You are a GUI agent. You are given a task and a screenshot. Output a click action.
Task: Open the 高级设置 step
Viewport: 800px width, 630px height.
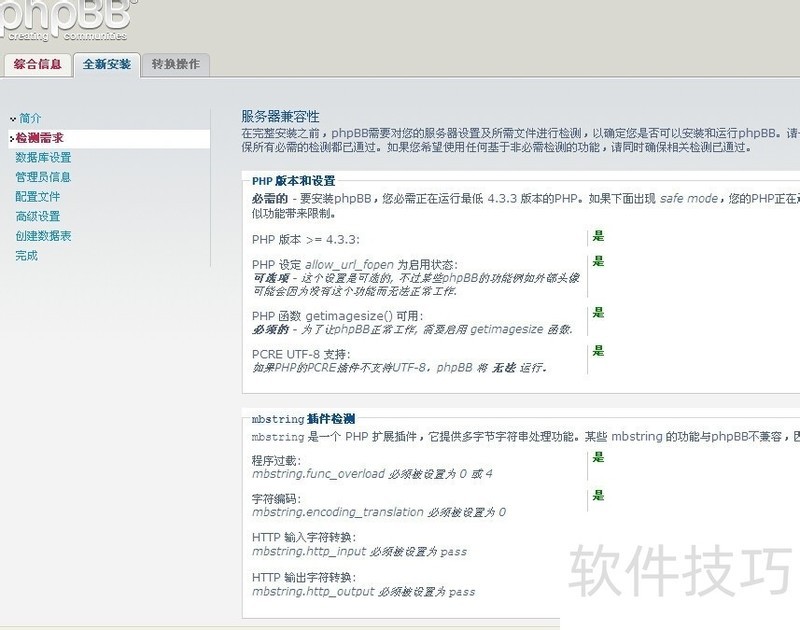(x=37, y=216)
